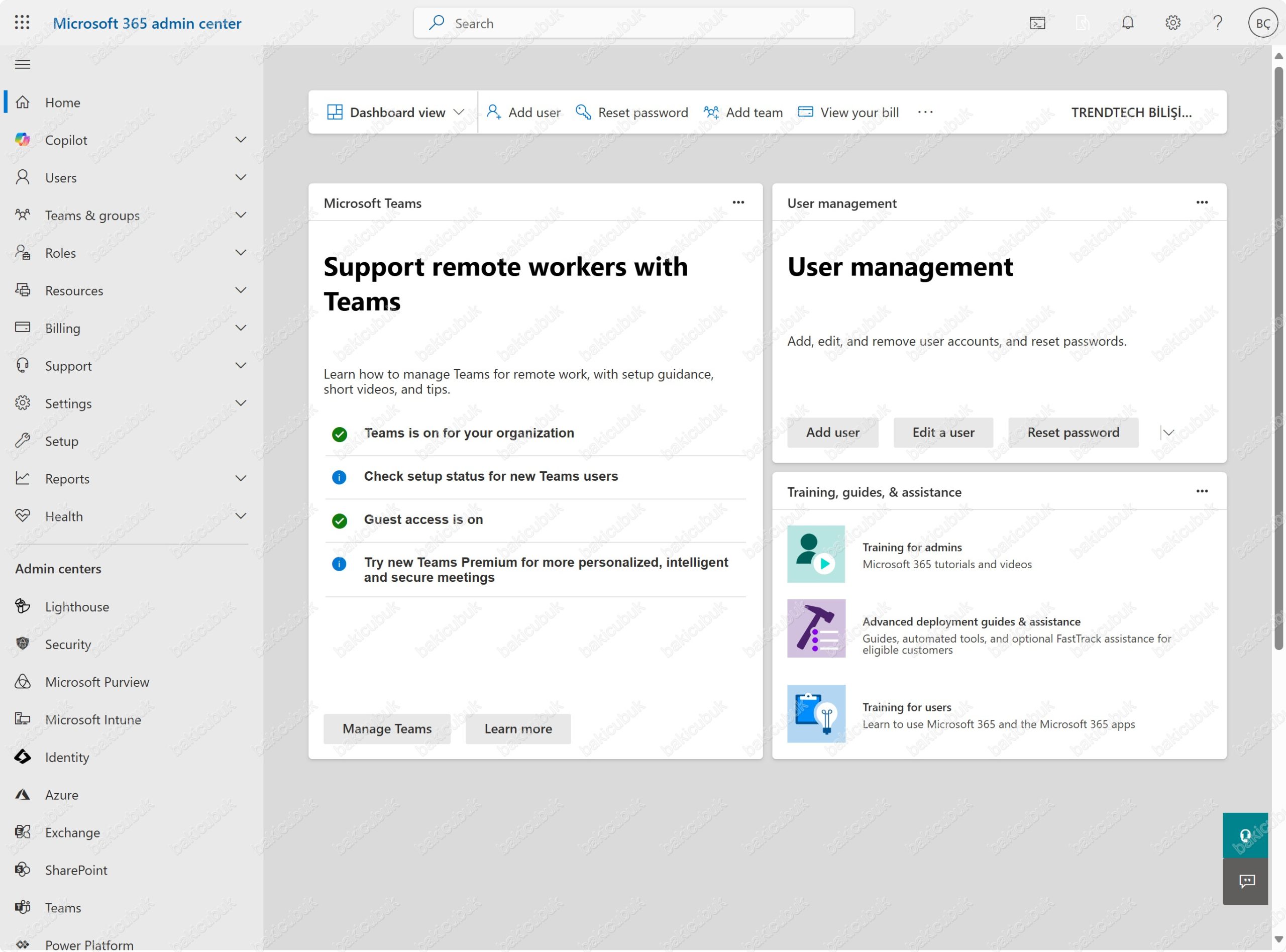Viewport: 1286px width, 952px height.
Task: Open the BÇ account profile avatar
Action: [x=1262, y=23]
